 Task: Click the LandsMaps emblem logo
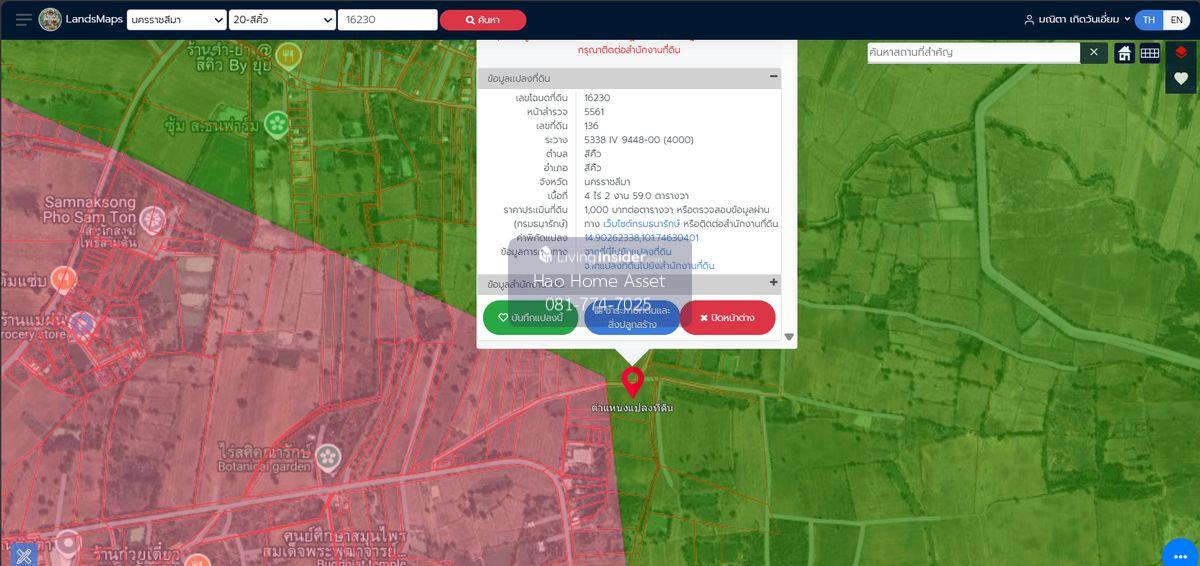point(50,20)
